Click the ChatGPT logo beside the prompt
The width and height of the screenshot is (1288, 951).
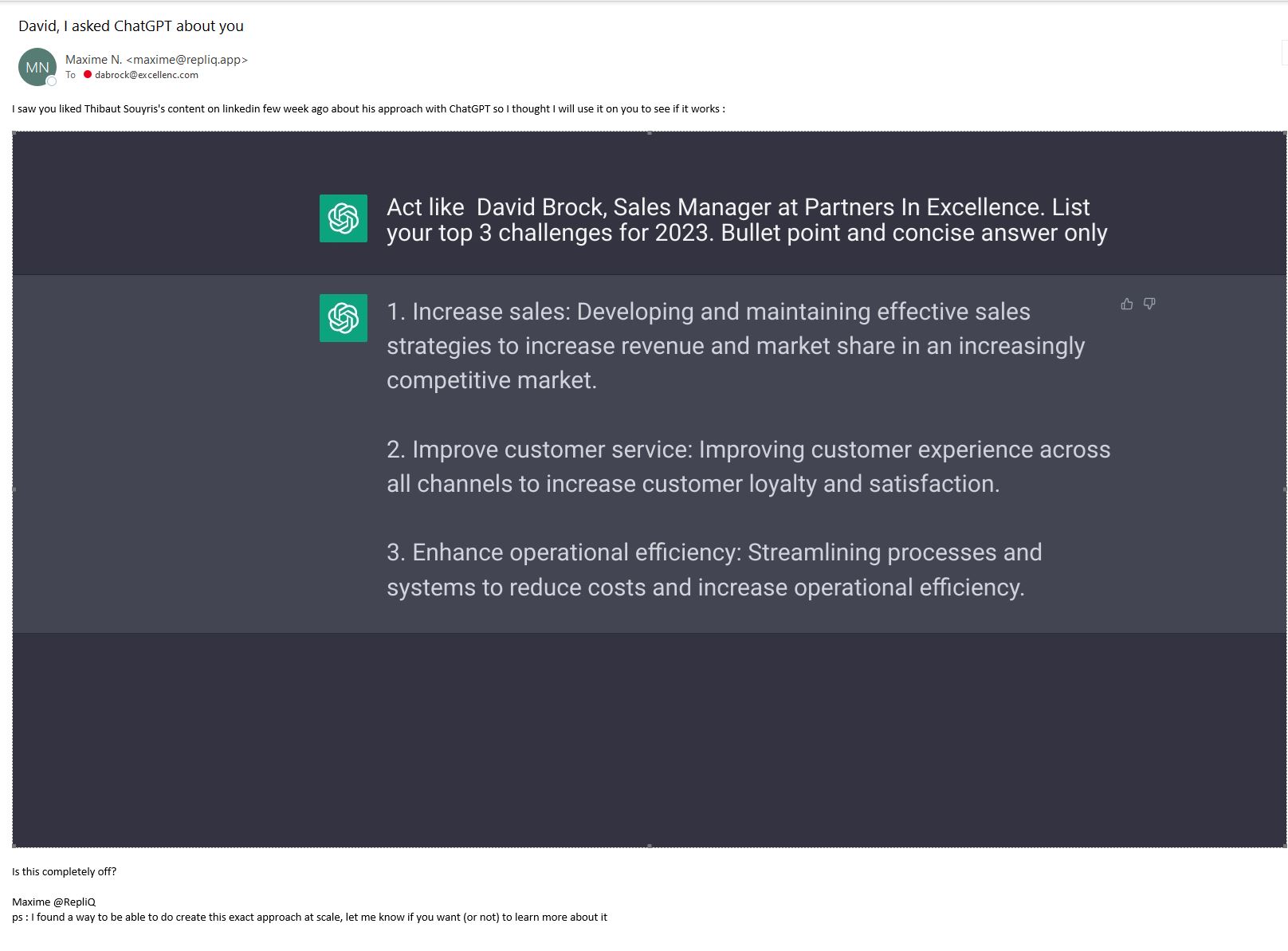coord(344,218)
